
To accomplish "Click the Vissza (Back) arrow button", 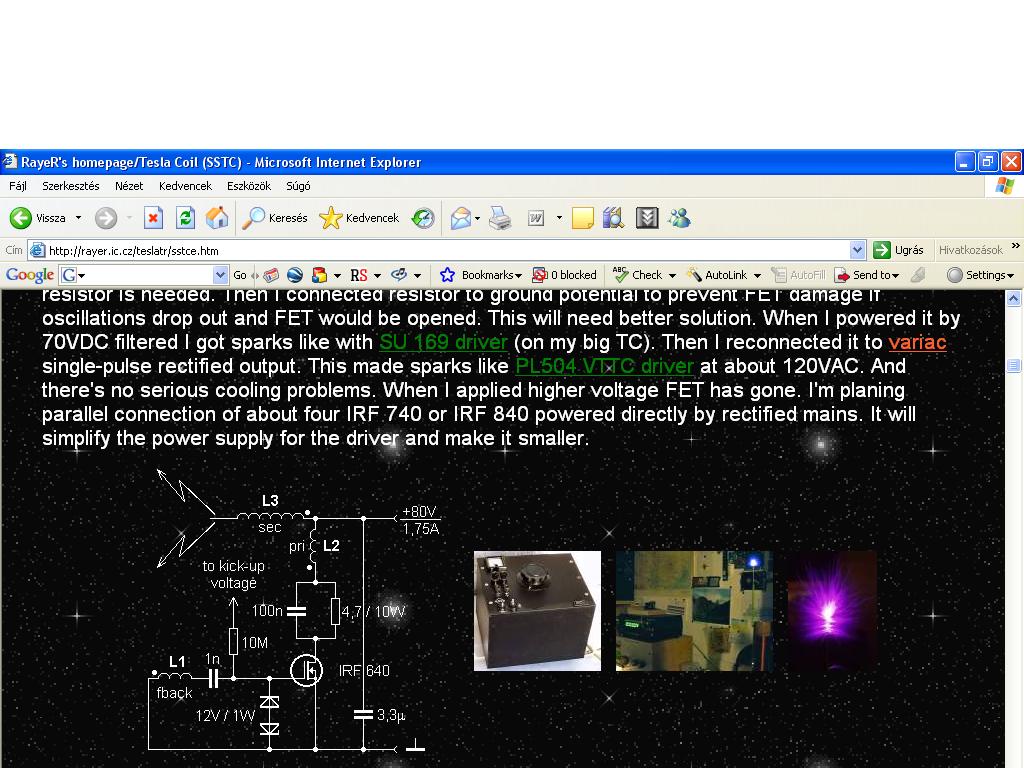I will point(38,218).
